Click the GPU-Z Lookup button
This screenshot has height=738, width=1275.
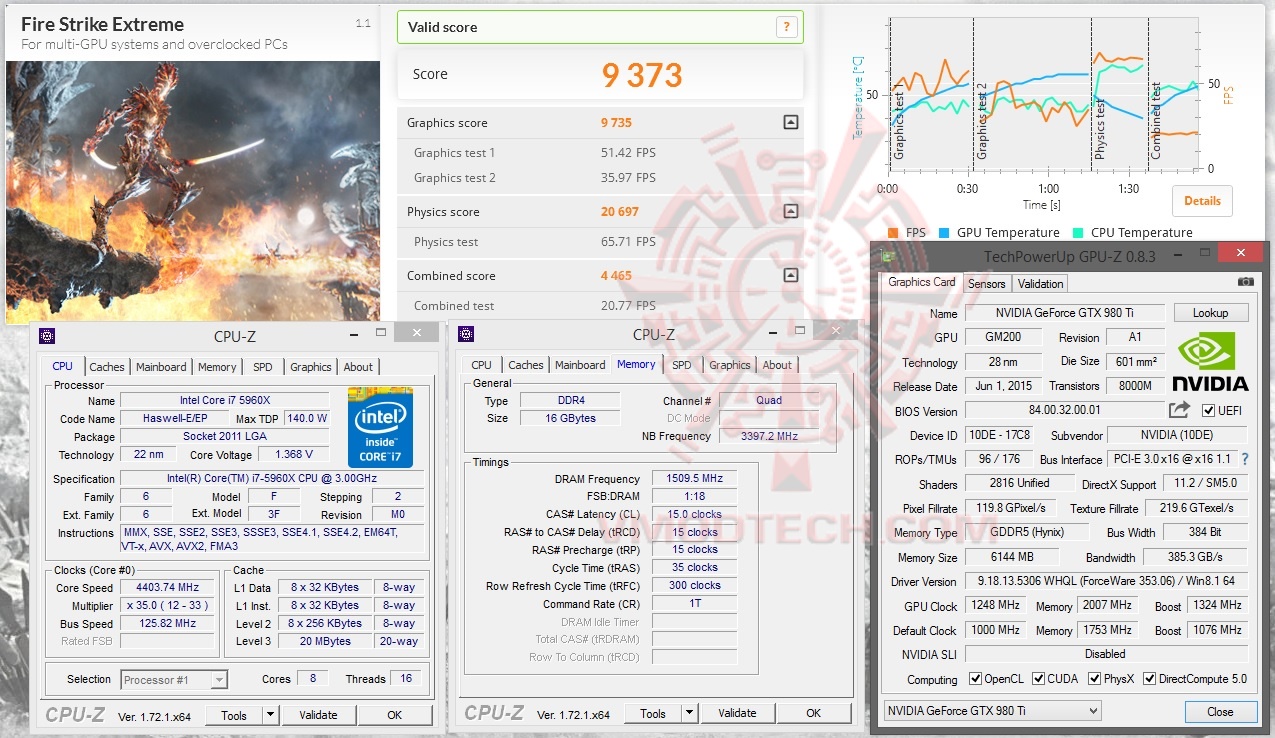[1210, 313]
